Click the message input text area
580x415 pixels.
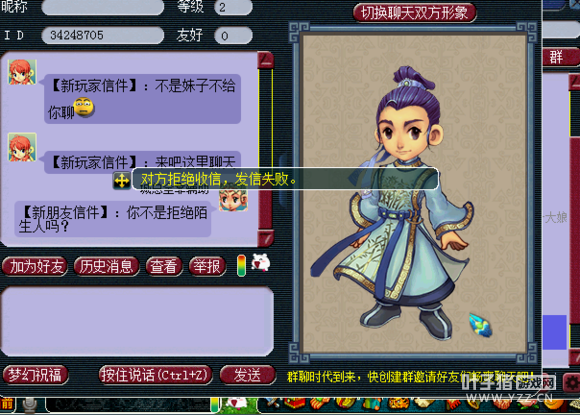(137, 321)
